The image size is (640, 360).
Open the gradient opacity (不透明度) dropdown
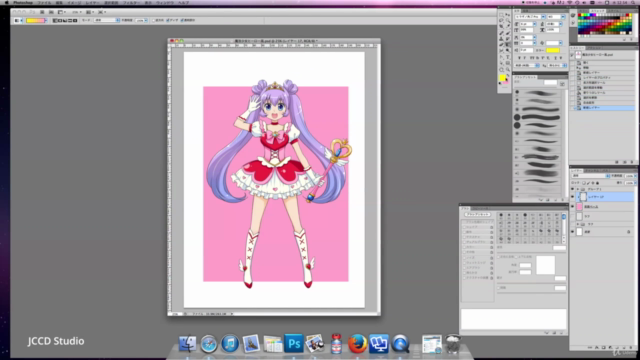[146, 20]
